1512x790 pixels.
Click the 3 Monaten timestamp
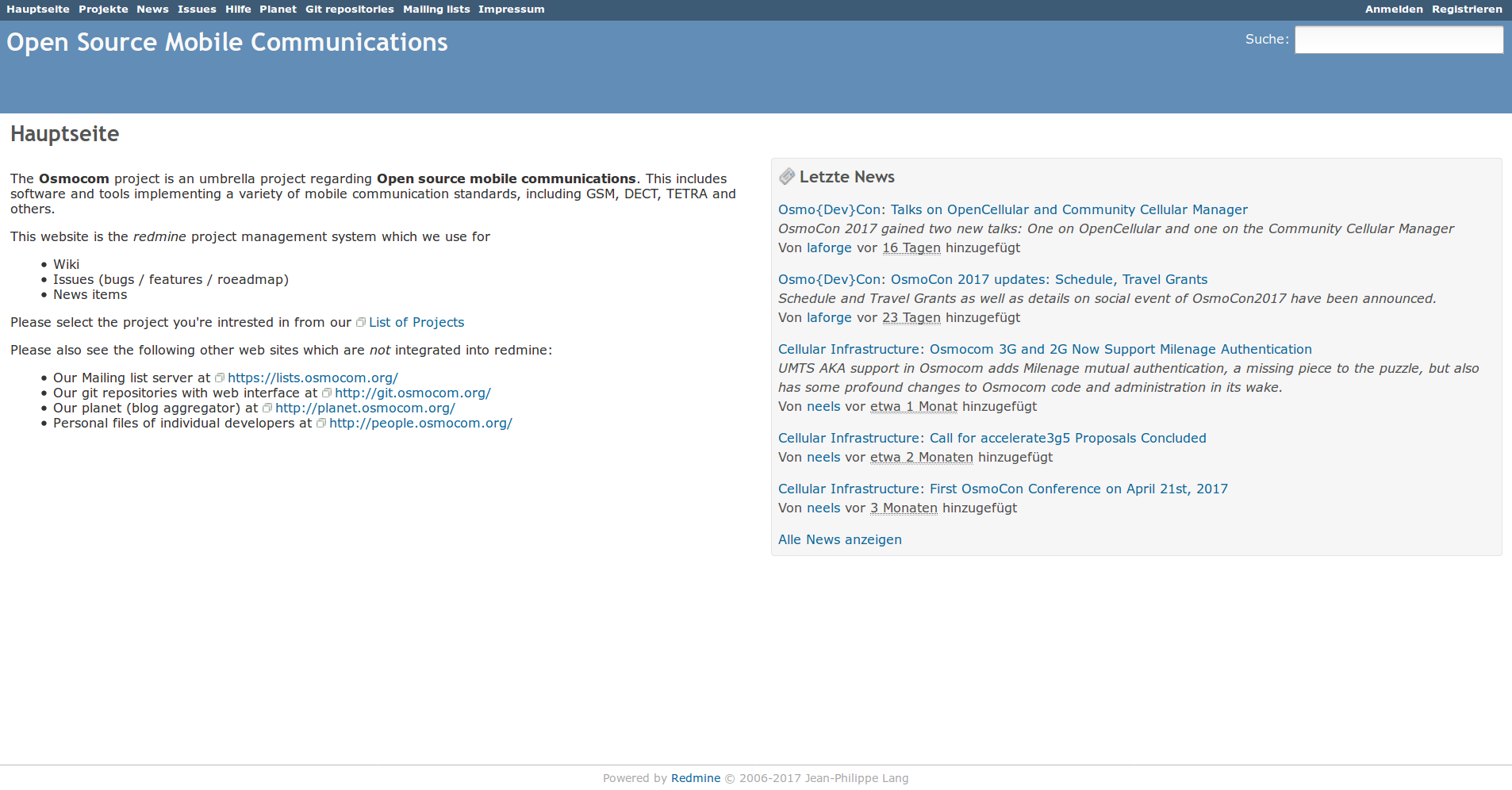tap(904, 508)
